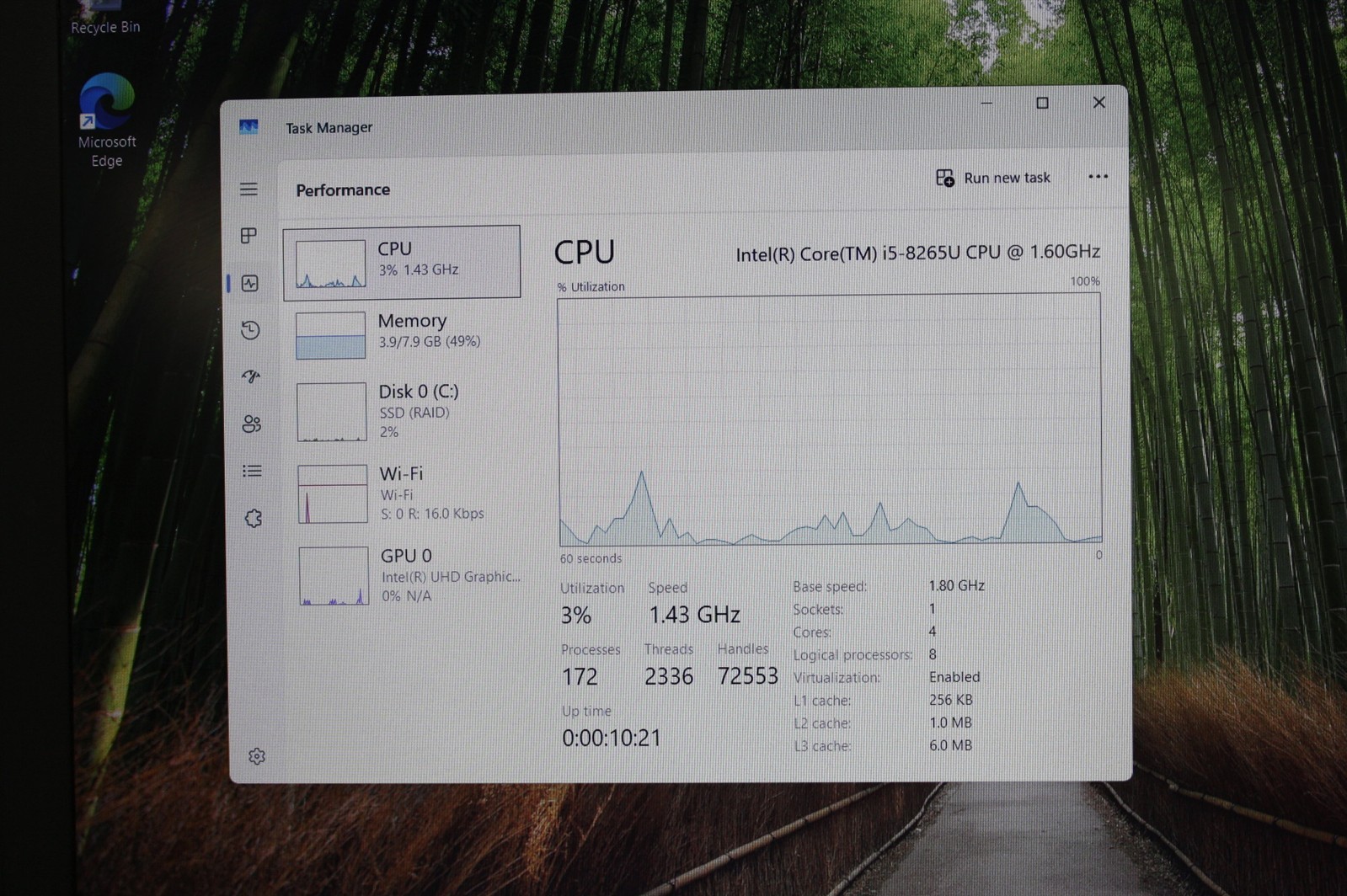This screenshot has height=896, width=1347.
Task: Click the 60 seconds graph axis label
Action: coord(591,558)
